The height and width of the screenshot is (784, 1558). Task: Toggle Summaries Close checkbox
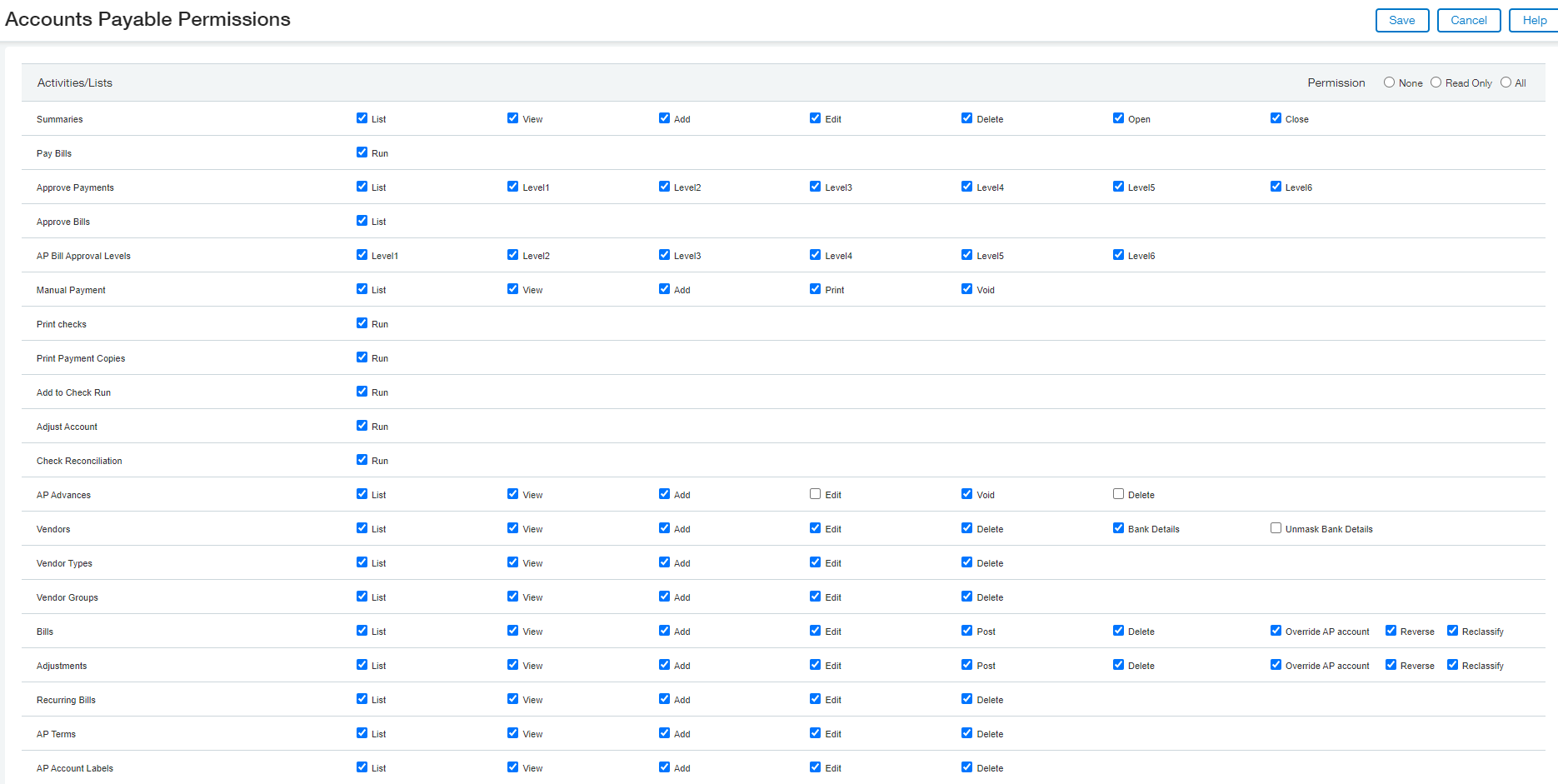coord(1276,118)
